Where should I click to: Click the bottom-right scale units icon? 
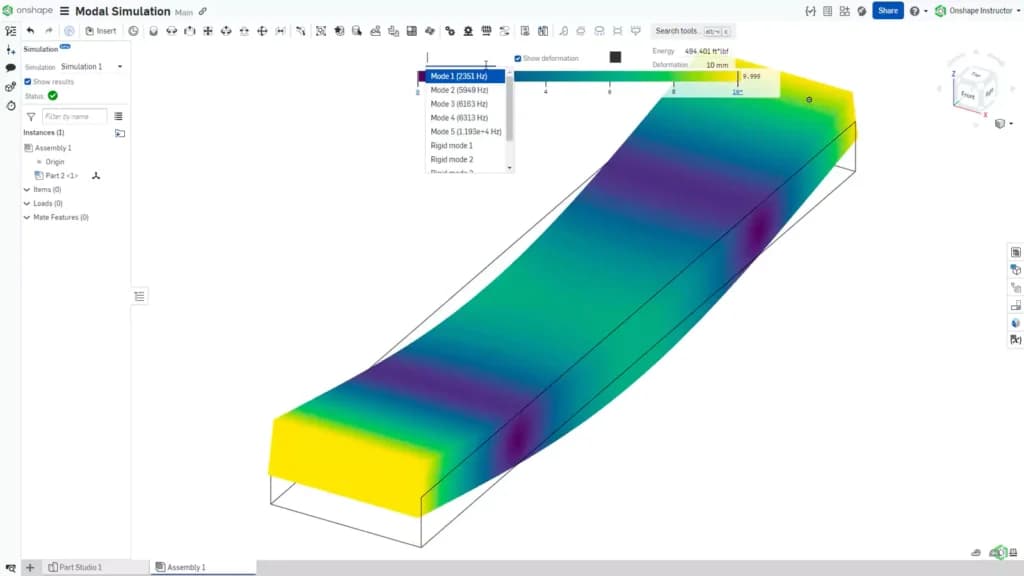[x=1013, y=552]
